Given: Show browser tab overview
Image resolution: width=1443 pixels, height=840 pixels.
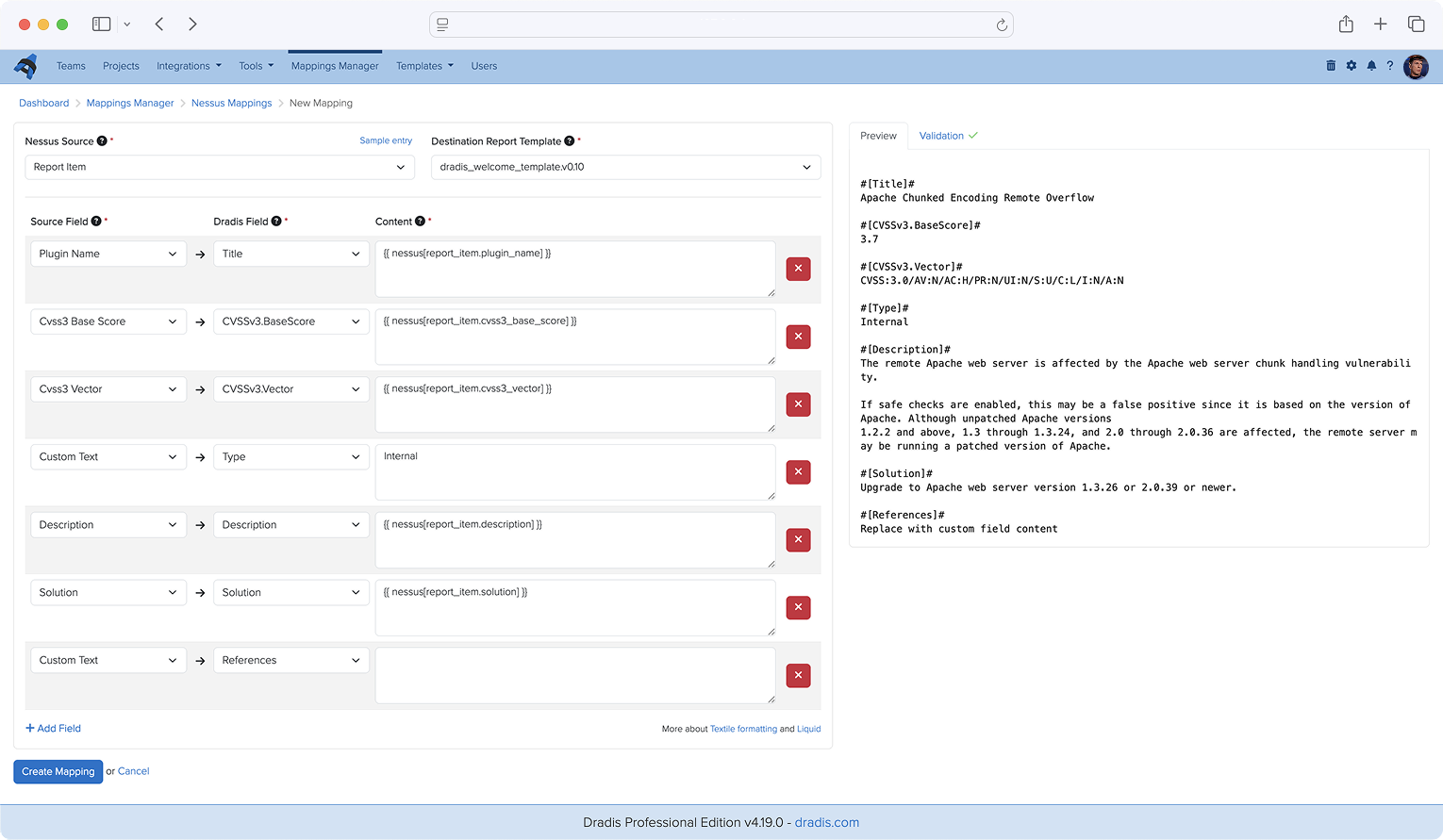Looking at the screenshot, I should click(1417, 25).
